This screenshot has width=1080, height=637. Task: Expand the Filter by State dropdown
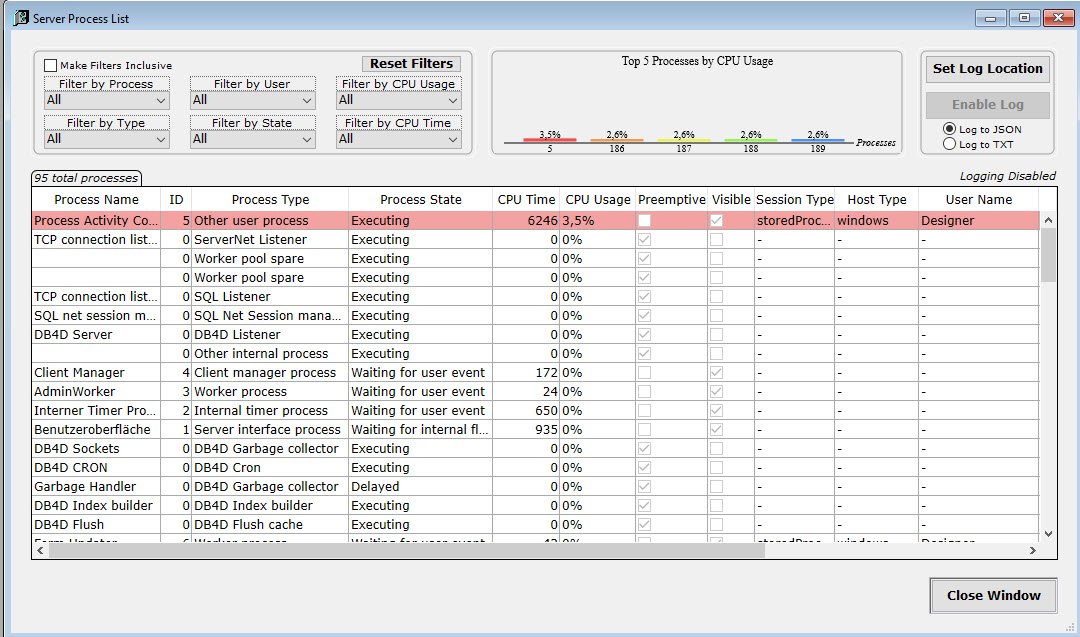coord(252,139)
